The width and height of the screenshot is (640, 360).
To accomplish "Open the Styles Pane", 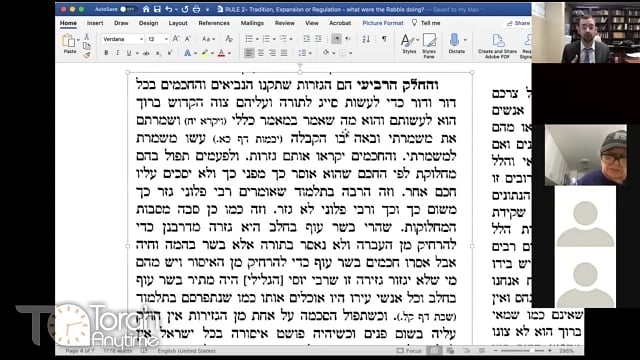I will (x=429, y=45).
